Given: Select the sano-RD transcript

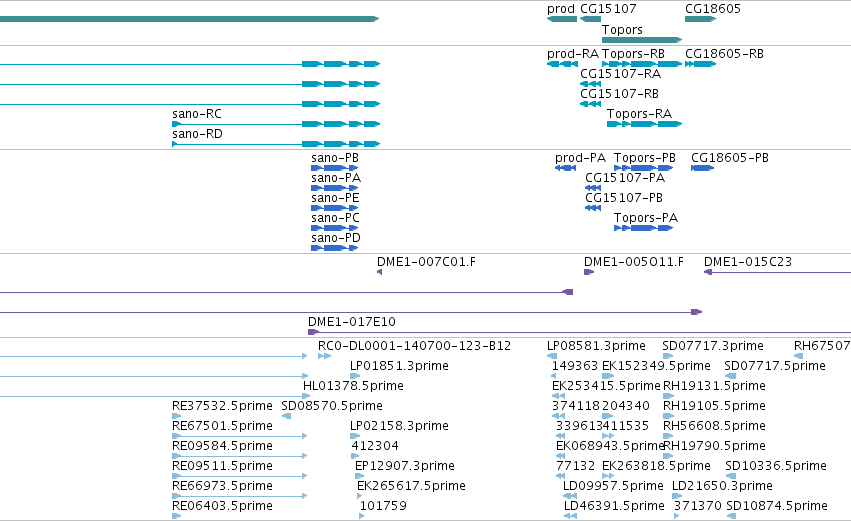Looking at the screenshot, I should (276, 144).
